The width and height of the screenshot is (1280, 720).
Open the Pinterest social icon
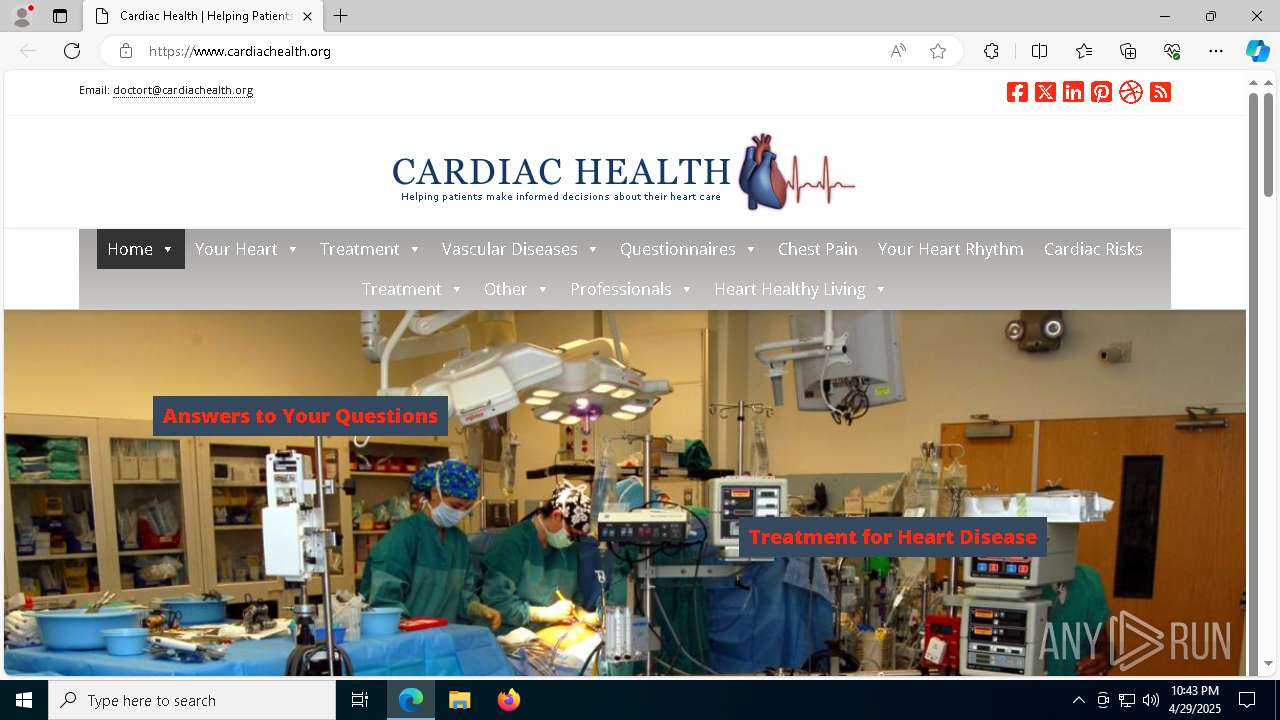1101,92
